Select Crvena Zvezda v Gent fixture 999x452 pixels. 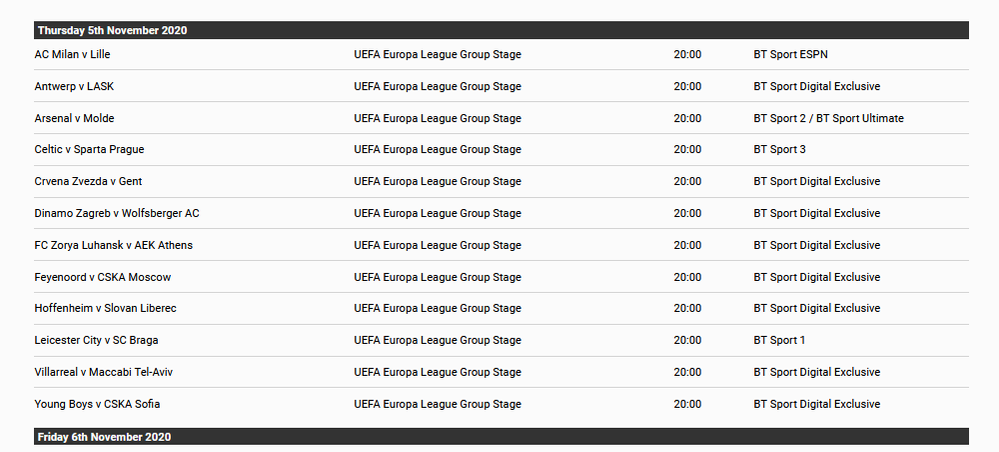[90, 181]
